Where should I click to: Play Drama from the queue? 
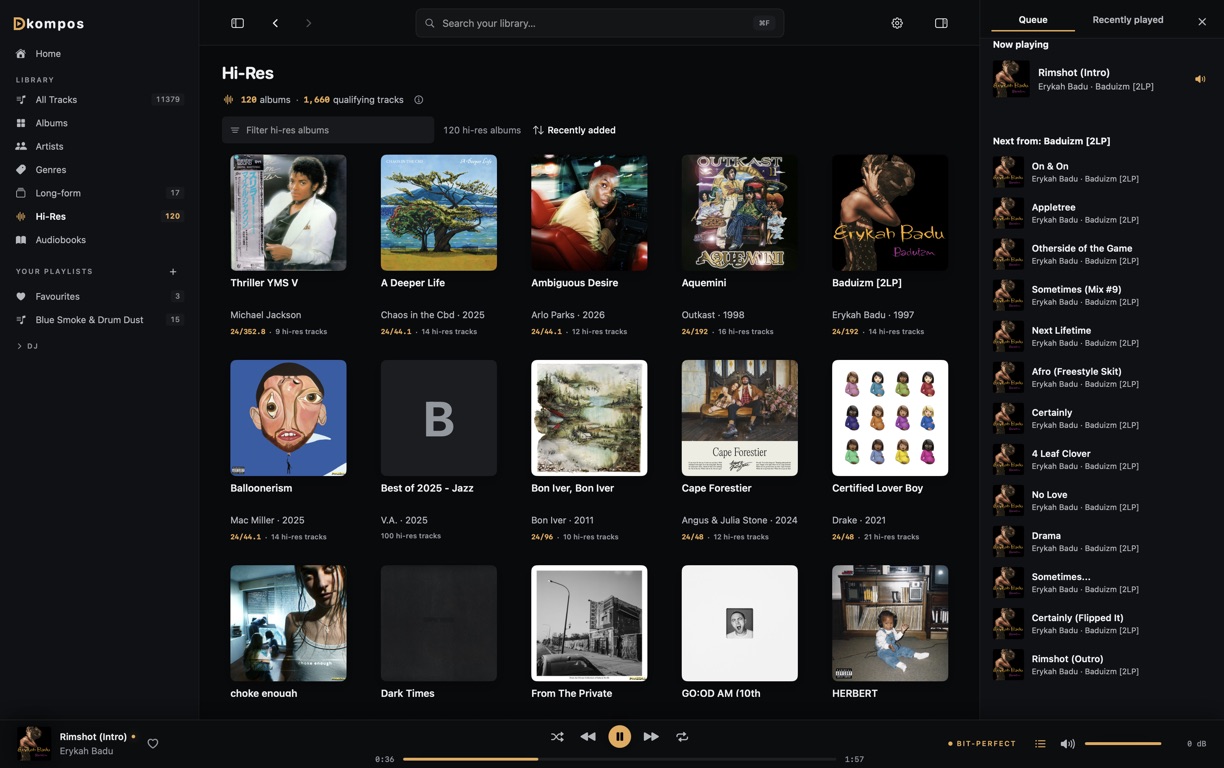1101,541
